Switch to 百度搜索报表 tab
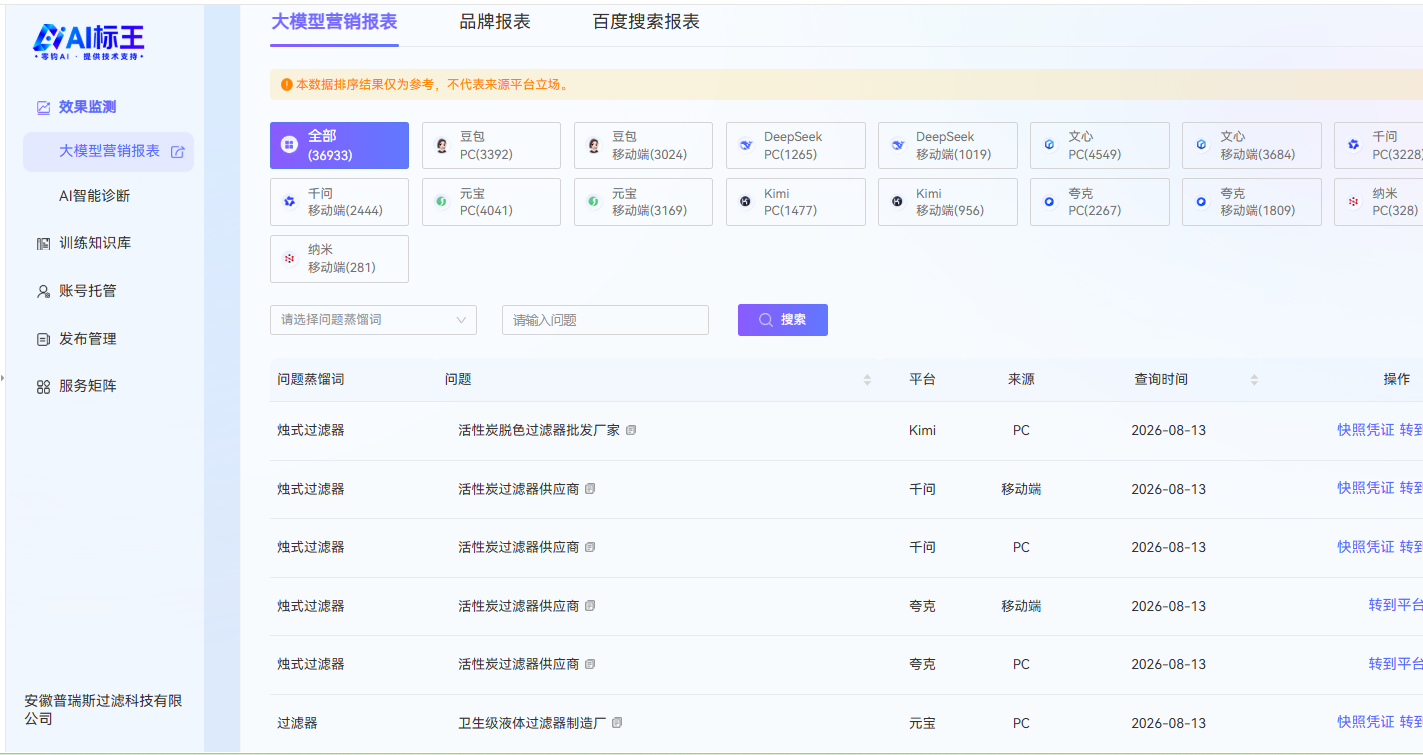 [x=646, y=22]
